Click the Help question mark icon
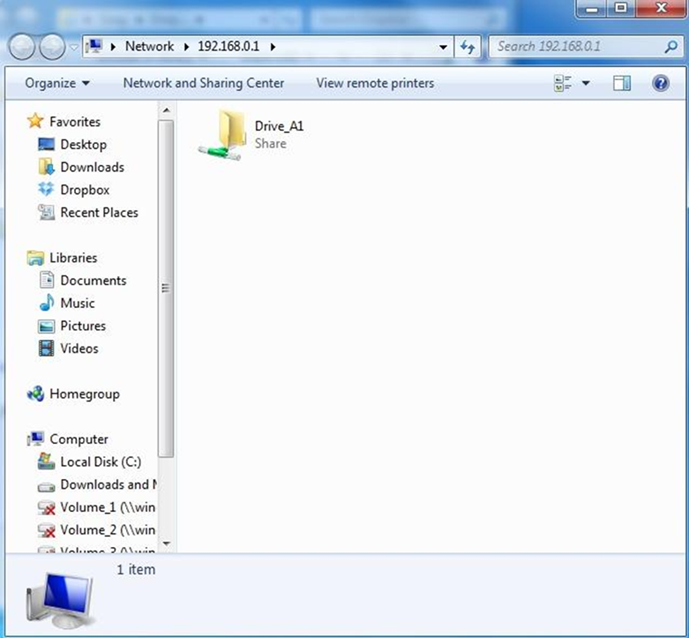This screenshot has width=689, height=638. pyautogui.click(x=660, y=84)
